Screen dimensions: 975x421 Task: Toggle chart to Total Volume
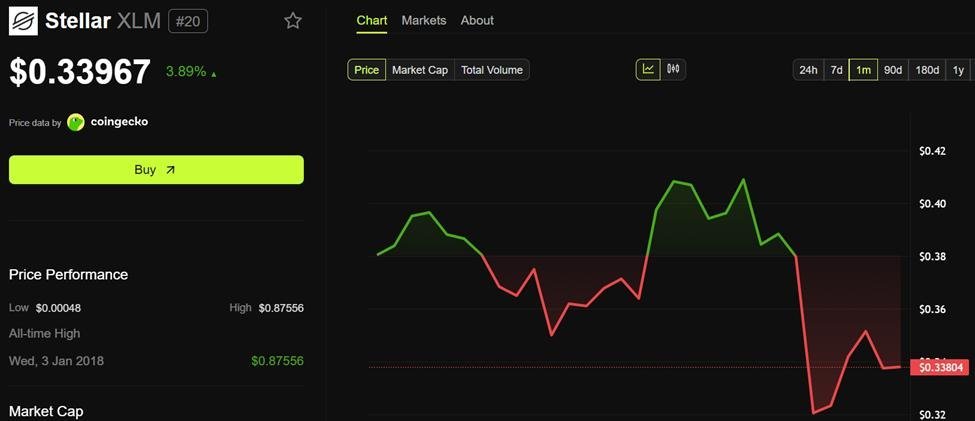click(x=491, y=70)
